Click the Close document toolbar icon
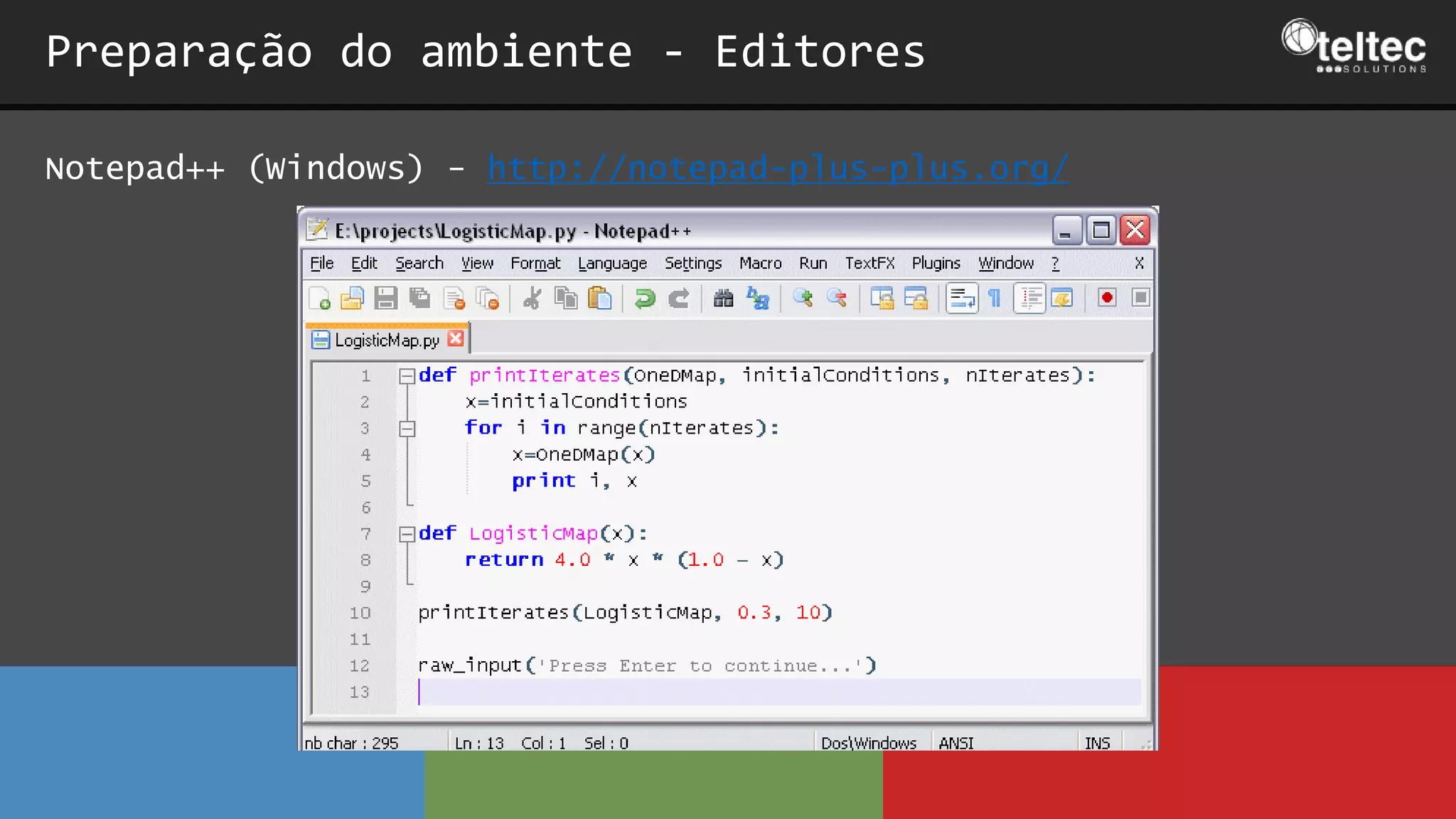Viewport: 1456px width, 819px height. (x=454, y=299)
